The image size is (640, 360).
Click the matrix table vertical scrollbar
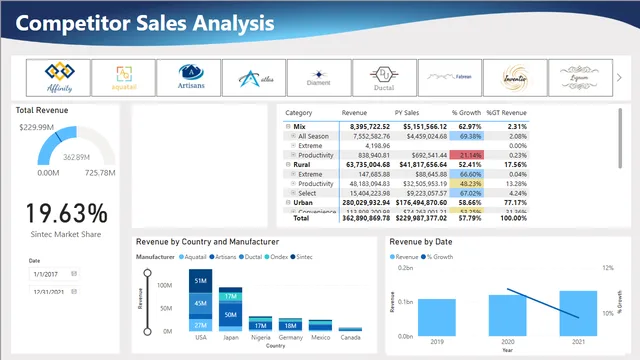tap(620, 138)
